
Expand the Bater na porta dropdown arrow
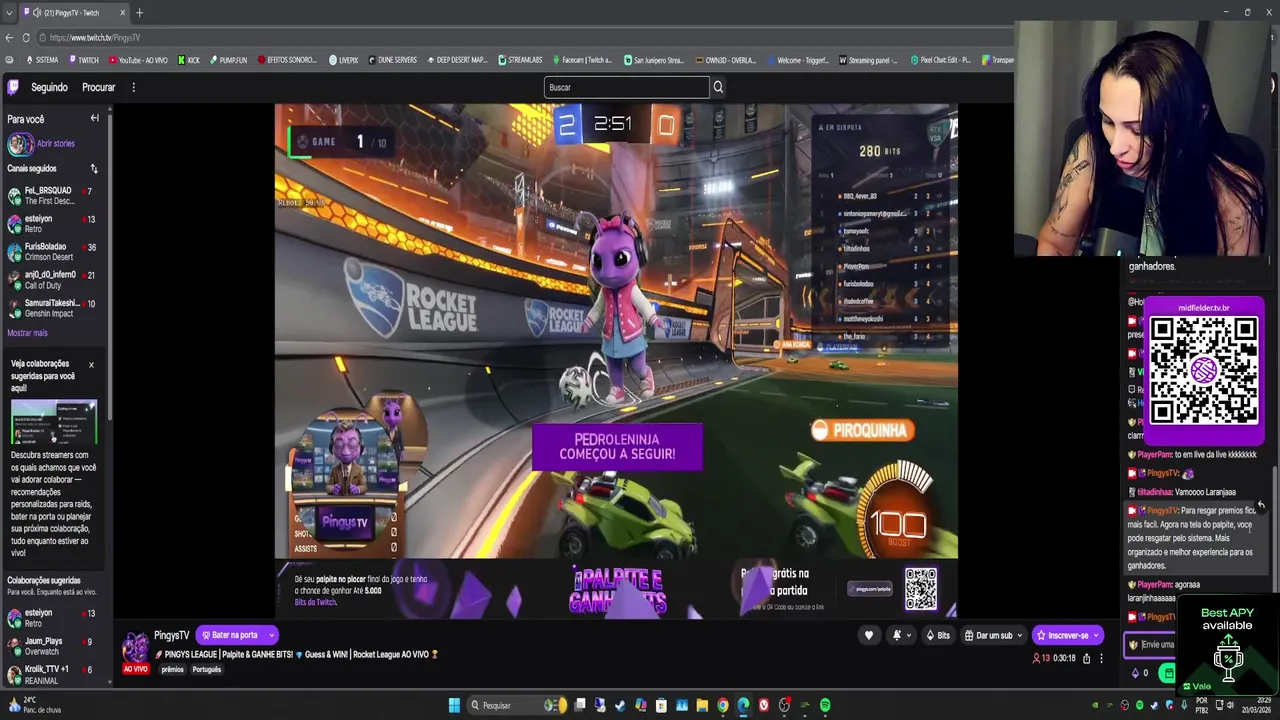[271, 635]
